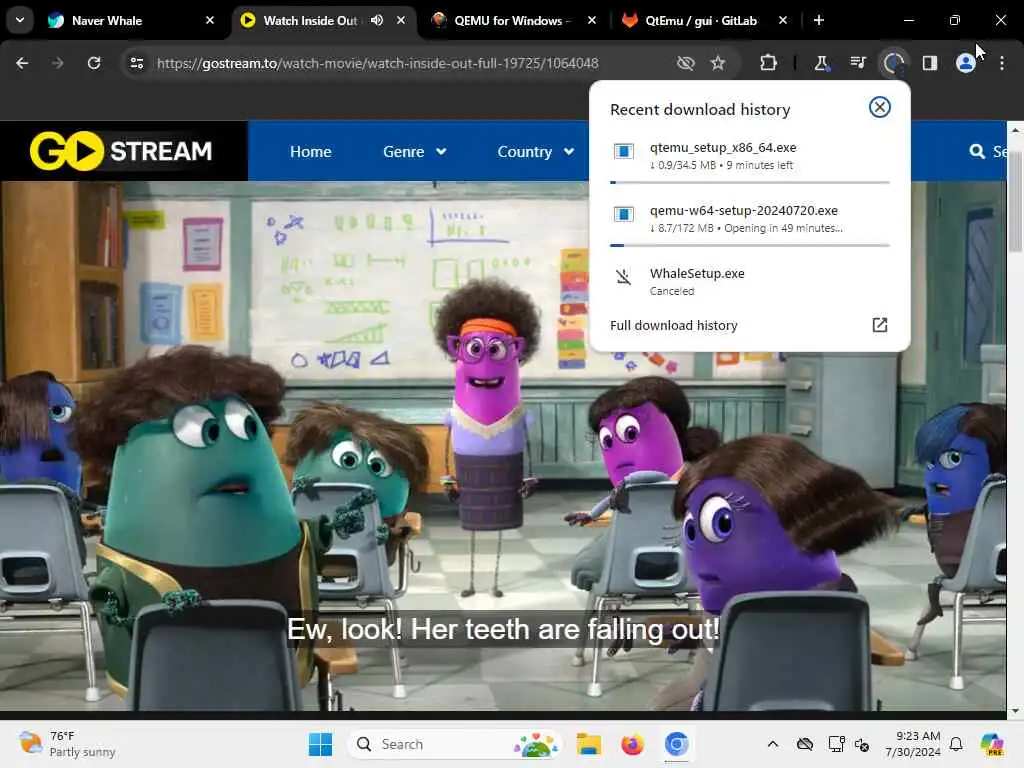The width and height of the screenshot is (1024, 768).
Task: Click the canceled download icon for WhaleSetup.exe
Action: [624, 278]
